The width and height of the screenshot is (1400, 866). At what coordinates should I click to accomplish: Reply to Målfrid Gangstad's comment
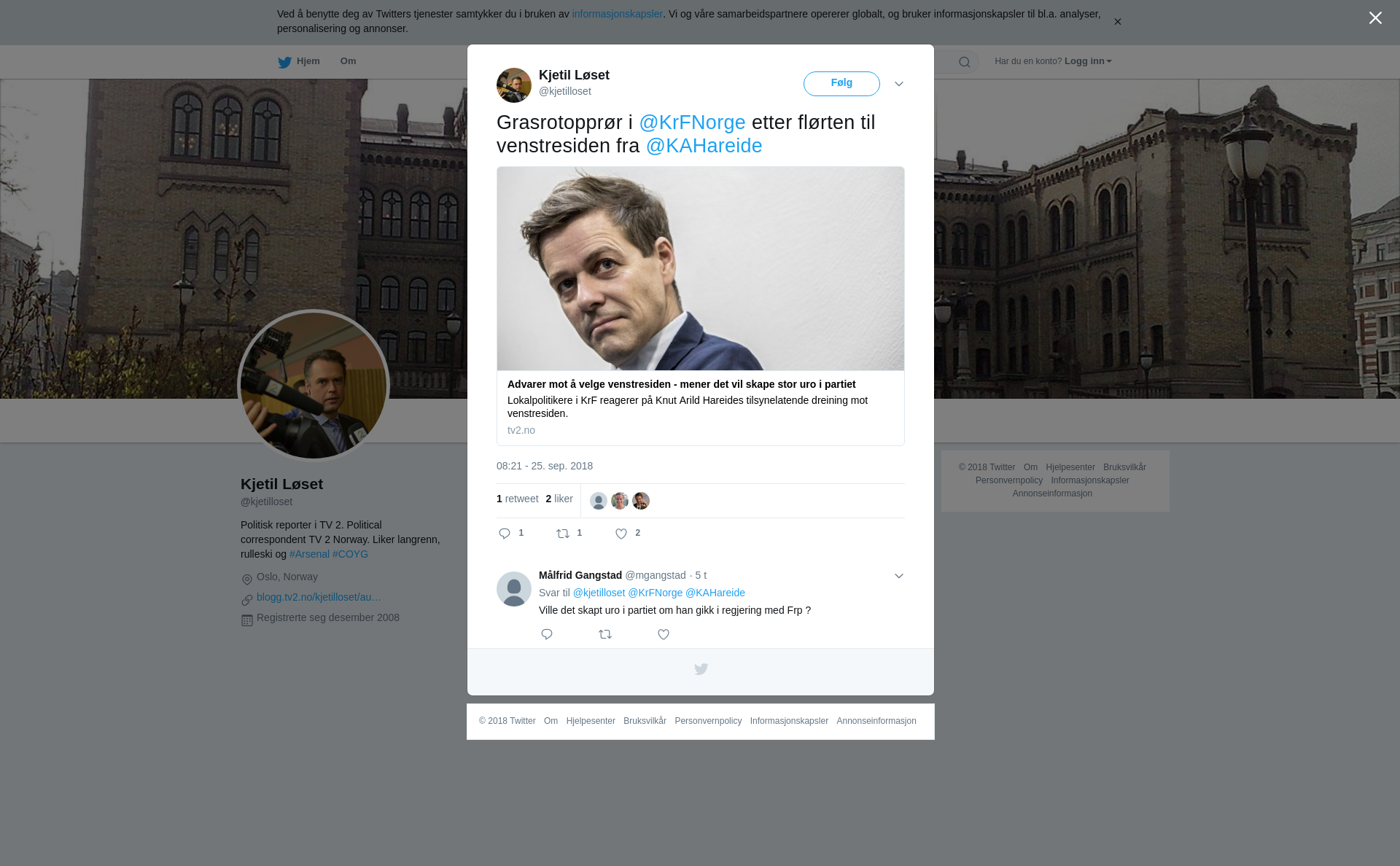[547, 634]
